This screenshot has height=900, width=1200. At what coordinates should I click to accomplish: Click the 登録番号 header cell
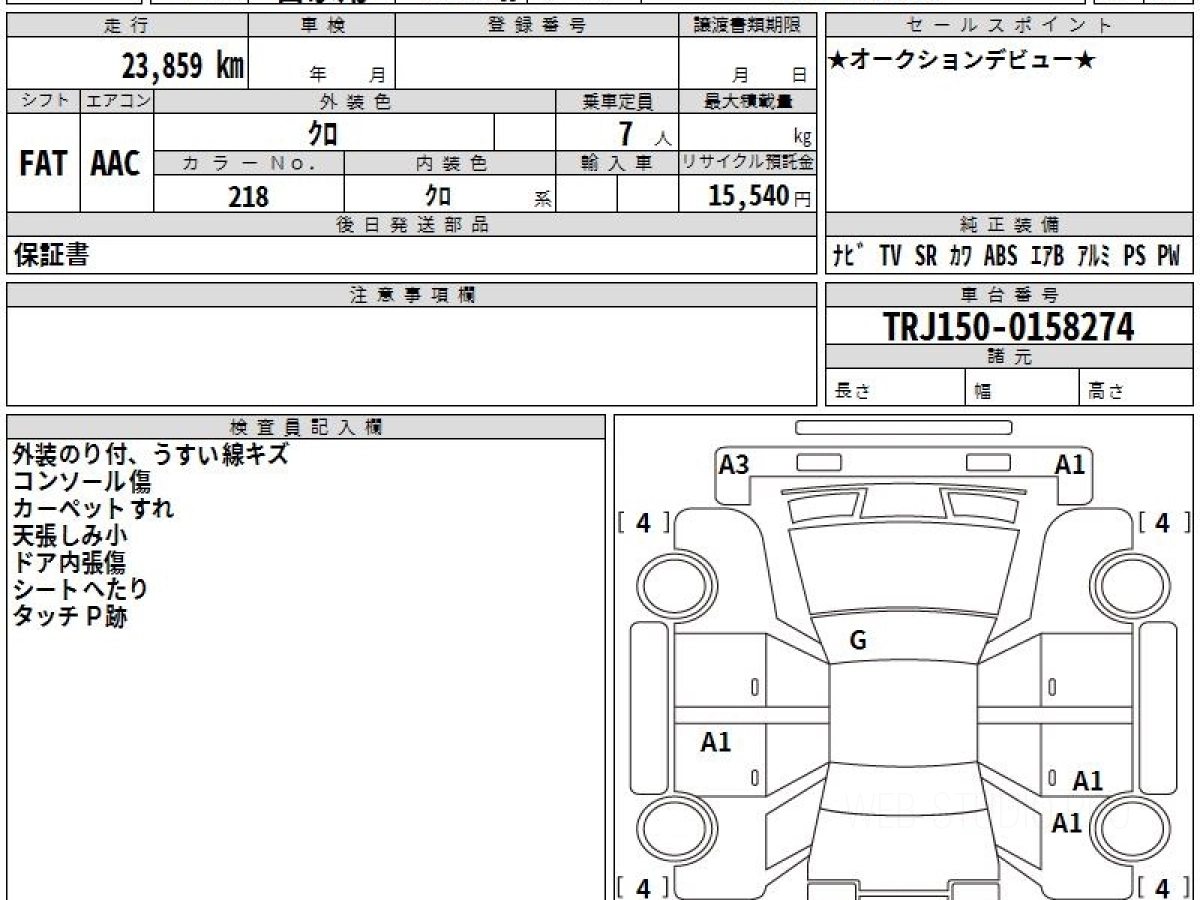click(x=536, y=26)
